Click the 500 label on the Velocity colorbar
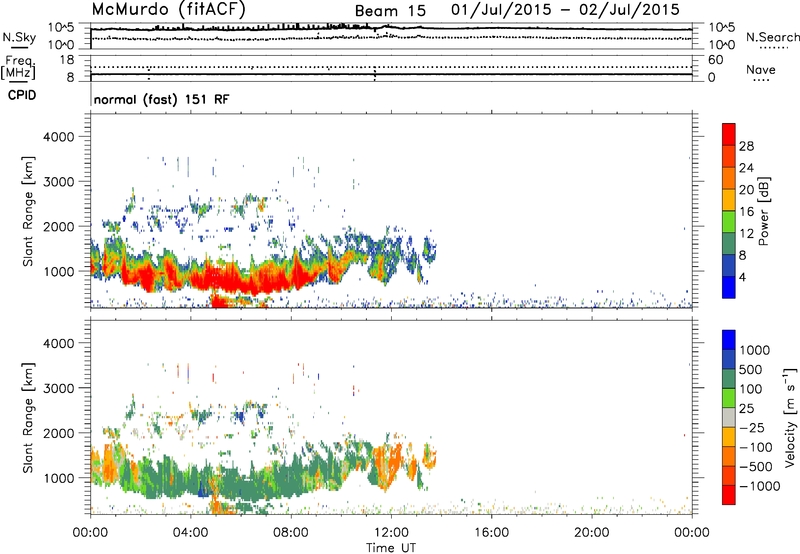Image resolution: width=800 pixels, height=554 pixels. [x=752, y=369]
